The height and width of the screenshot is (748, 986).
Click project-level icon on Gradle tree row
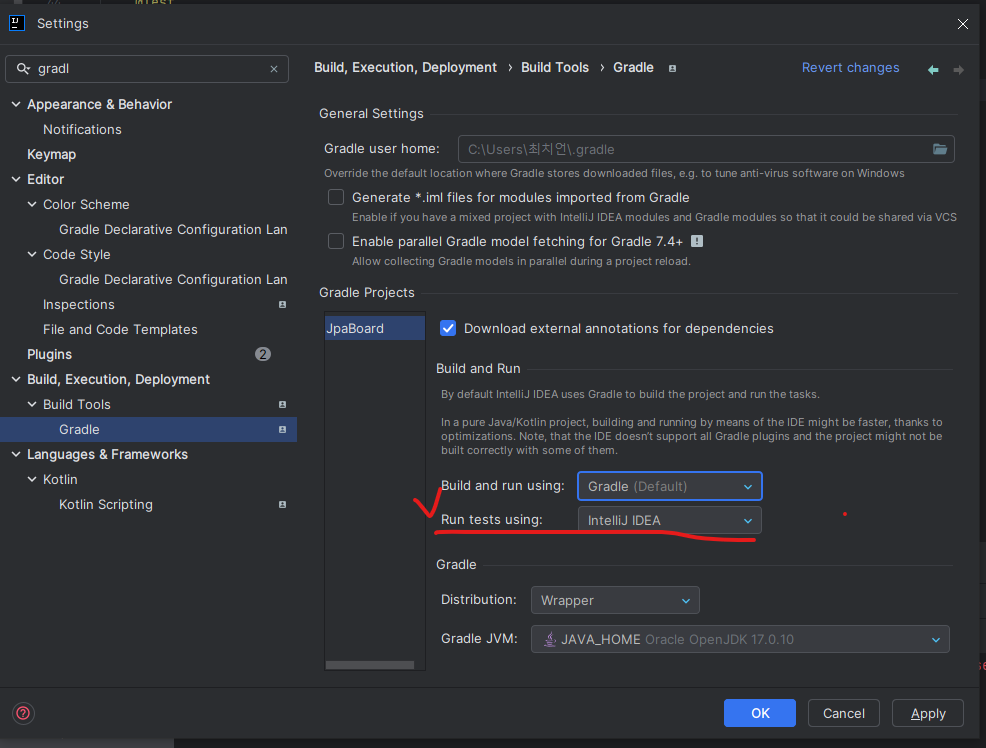coord(282,429)
